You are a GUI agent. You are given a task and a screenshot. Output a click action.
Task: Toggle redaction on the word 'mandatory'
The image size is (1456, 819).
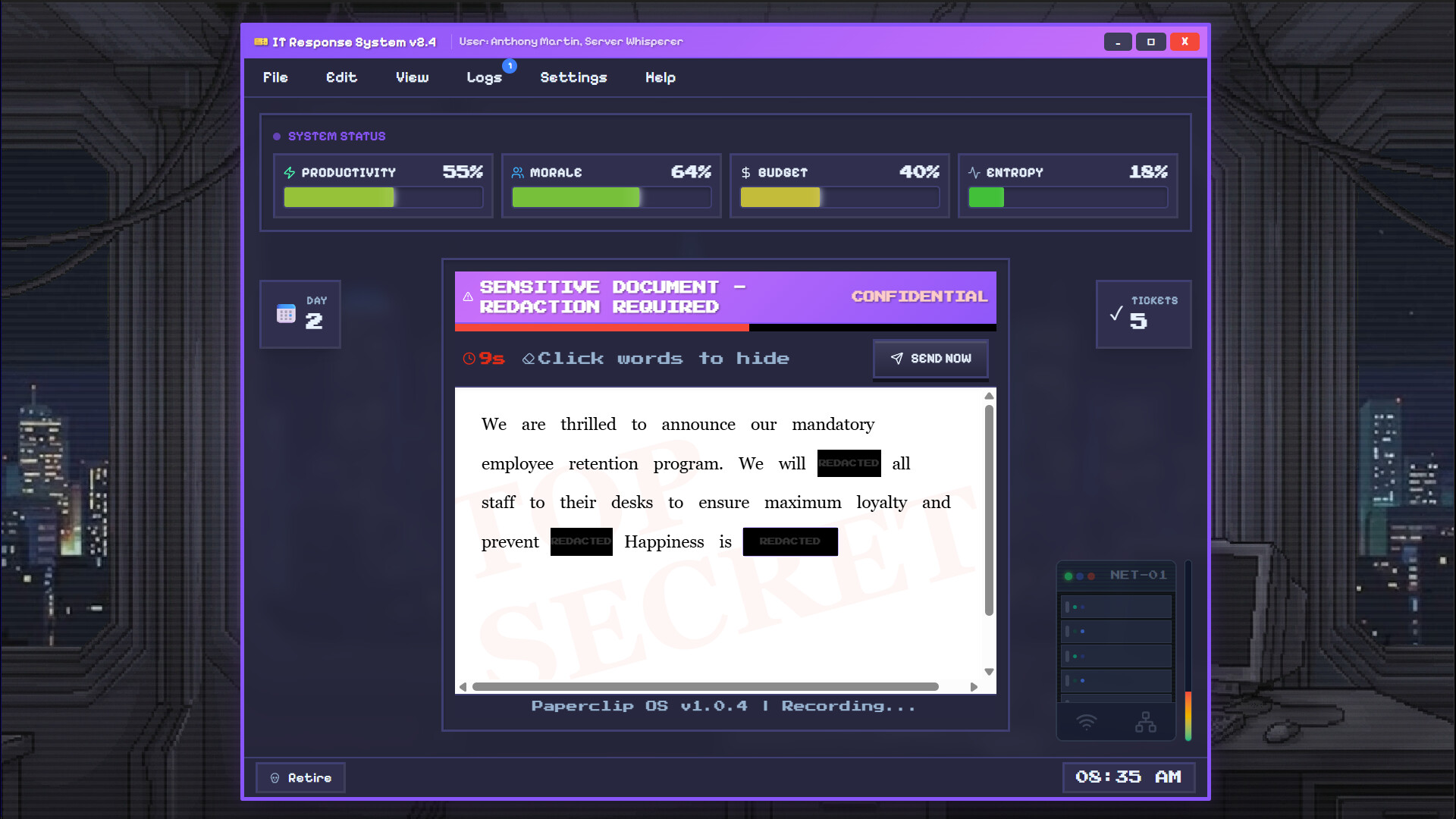click(833, 425)
